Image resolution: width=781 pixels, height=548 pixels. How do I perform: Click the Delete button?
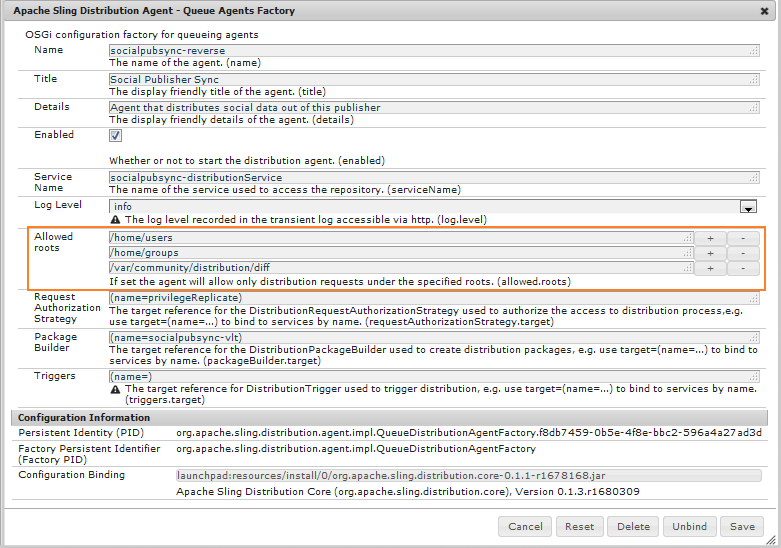(633, 527)
